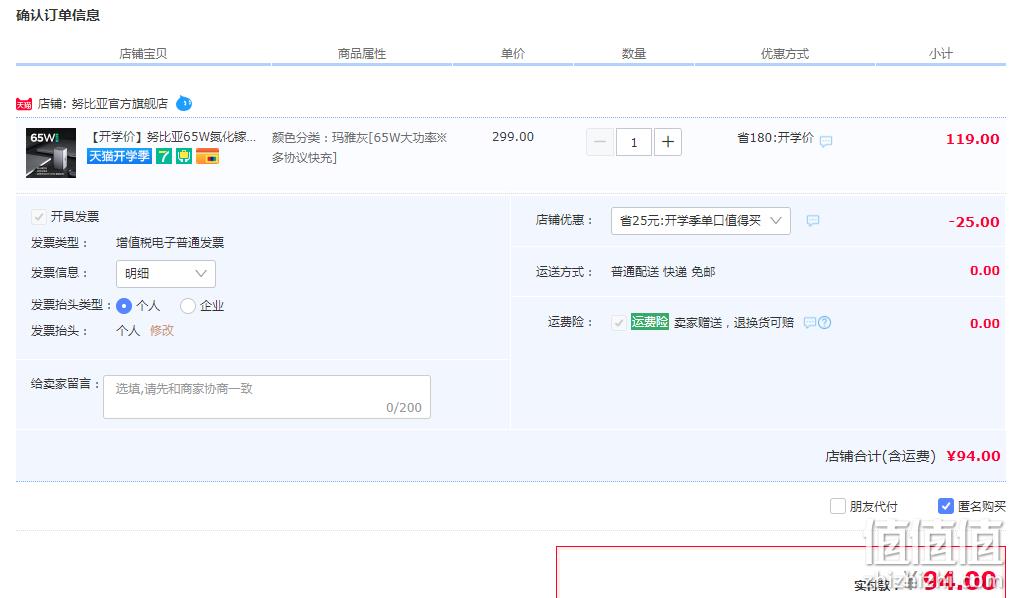Click the 普通配送 快递 免邮 shipping text
This screenshot has height=598, width=1013.
663,272
